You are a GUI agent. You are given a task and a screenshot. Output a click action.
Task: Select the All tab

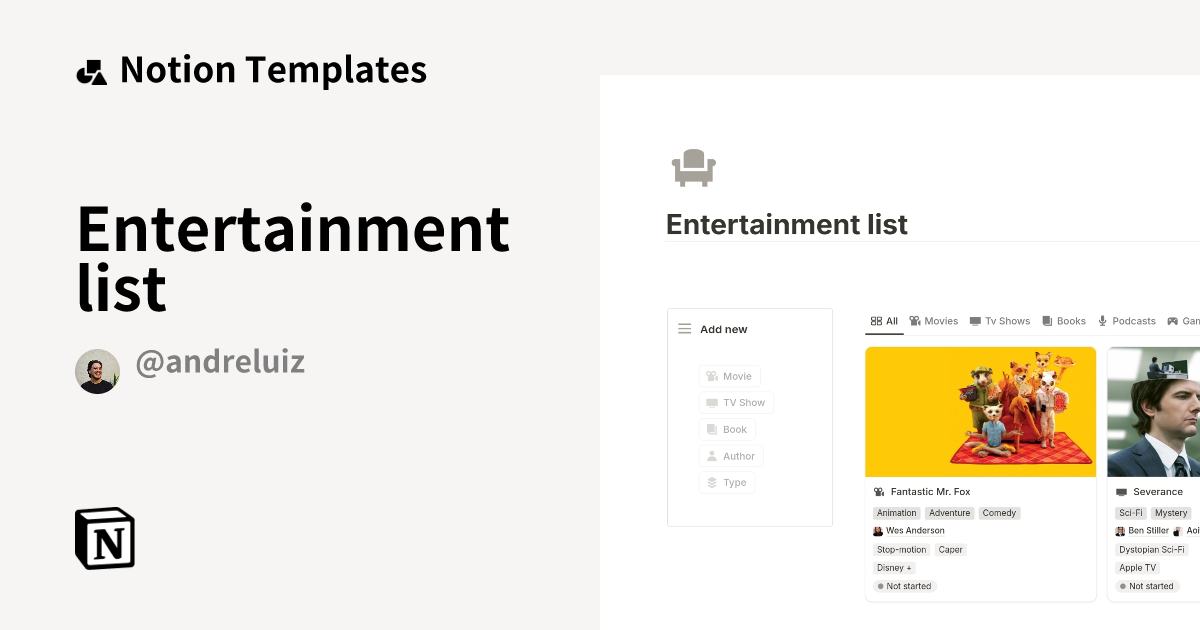coord(884,321)
